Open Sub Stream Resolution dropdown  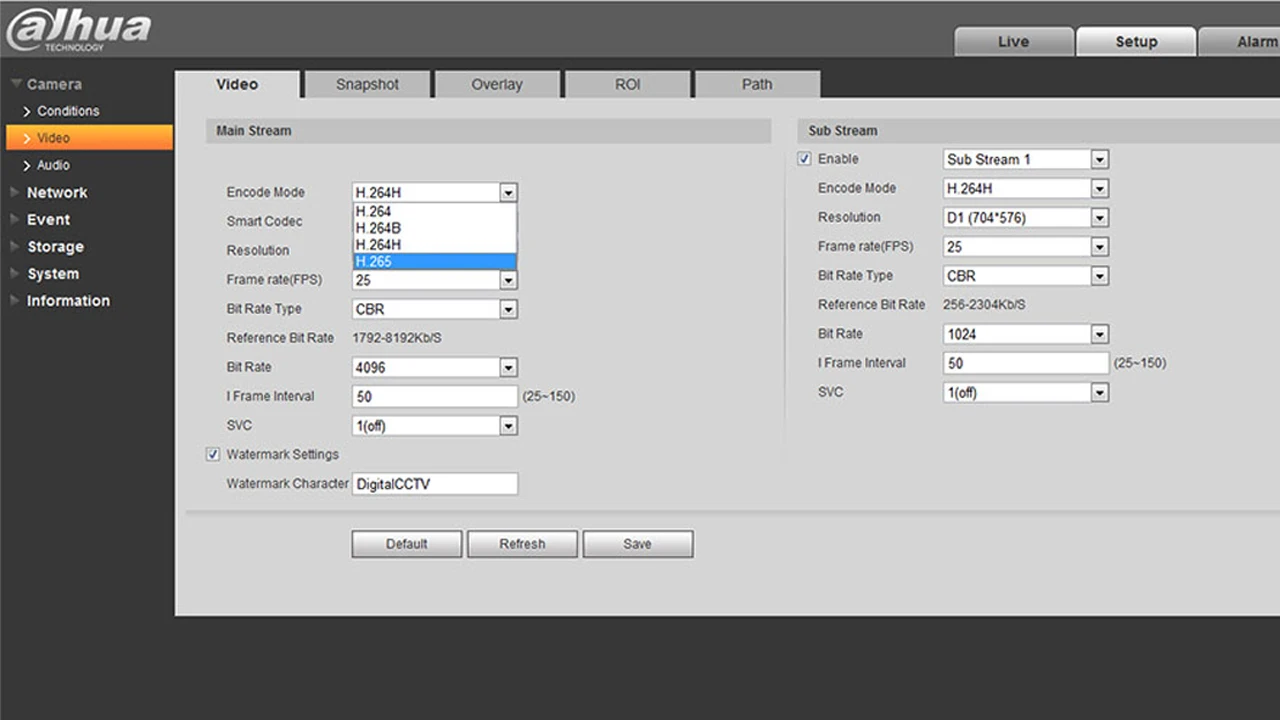tap(1026, 217)
